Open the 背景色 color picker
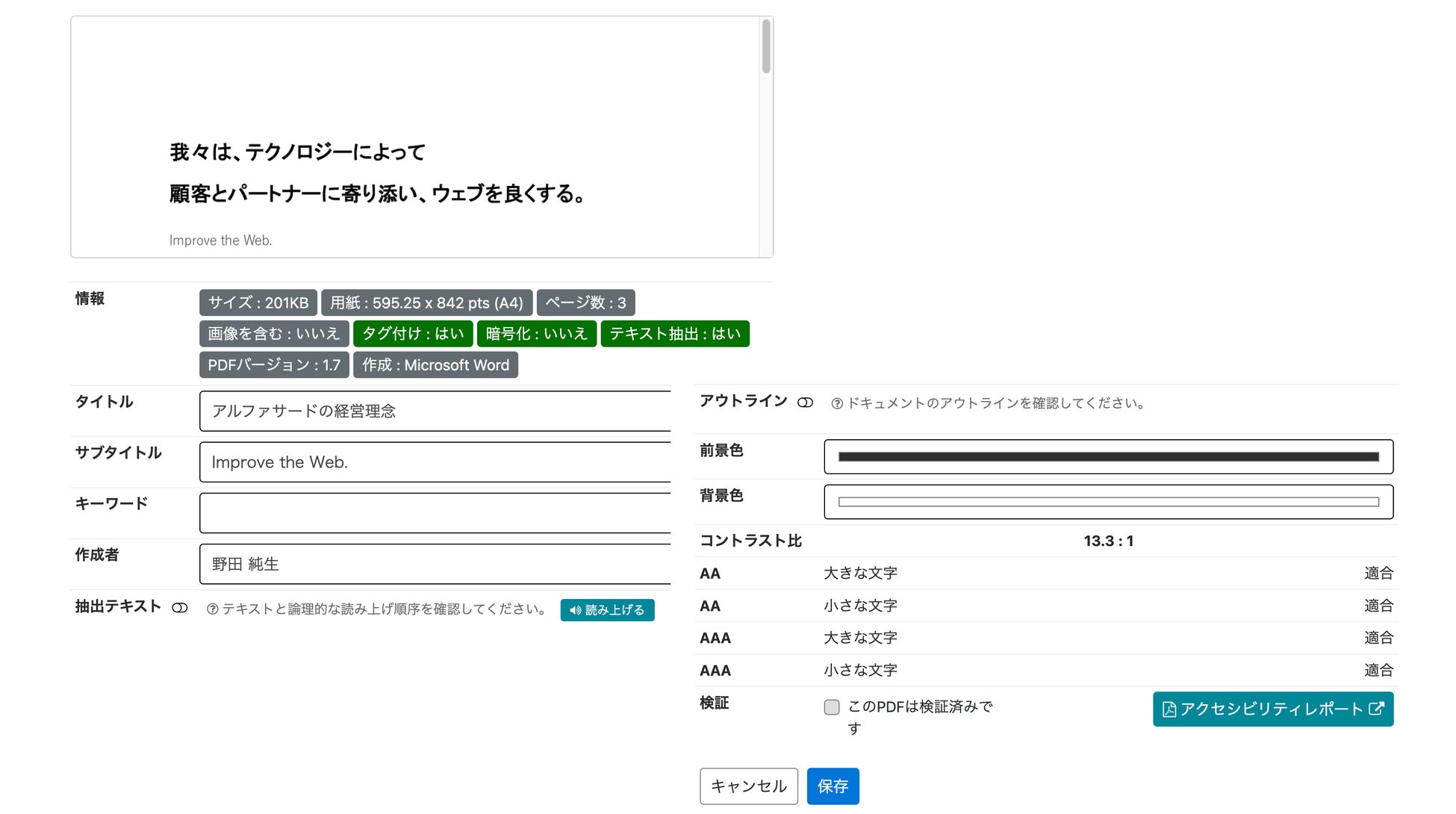Image resolution: width=1456 pixels, height=814 pixels. 1108,502
